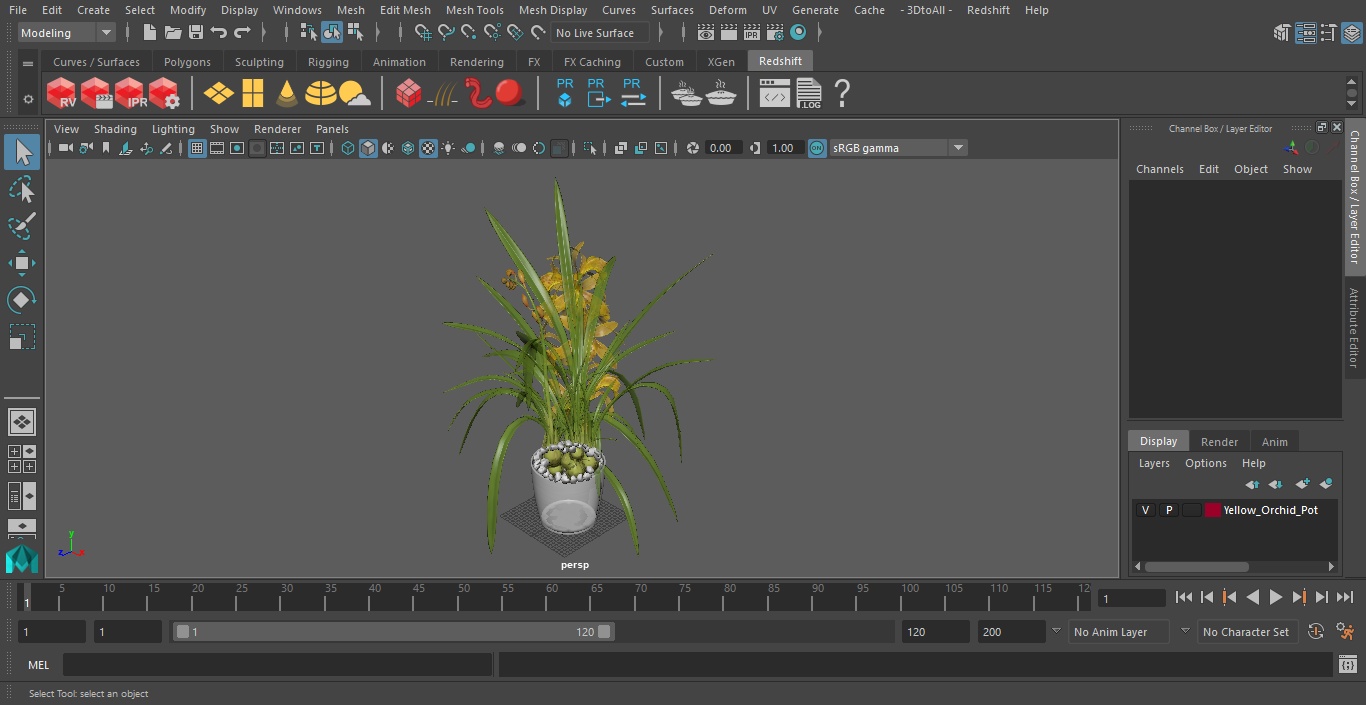The width and height of the screenshot is (1366, 705).
Task: Toggle the viewport grid display icon
Action: point(197,148)
